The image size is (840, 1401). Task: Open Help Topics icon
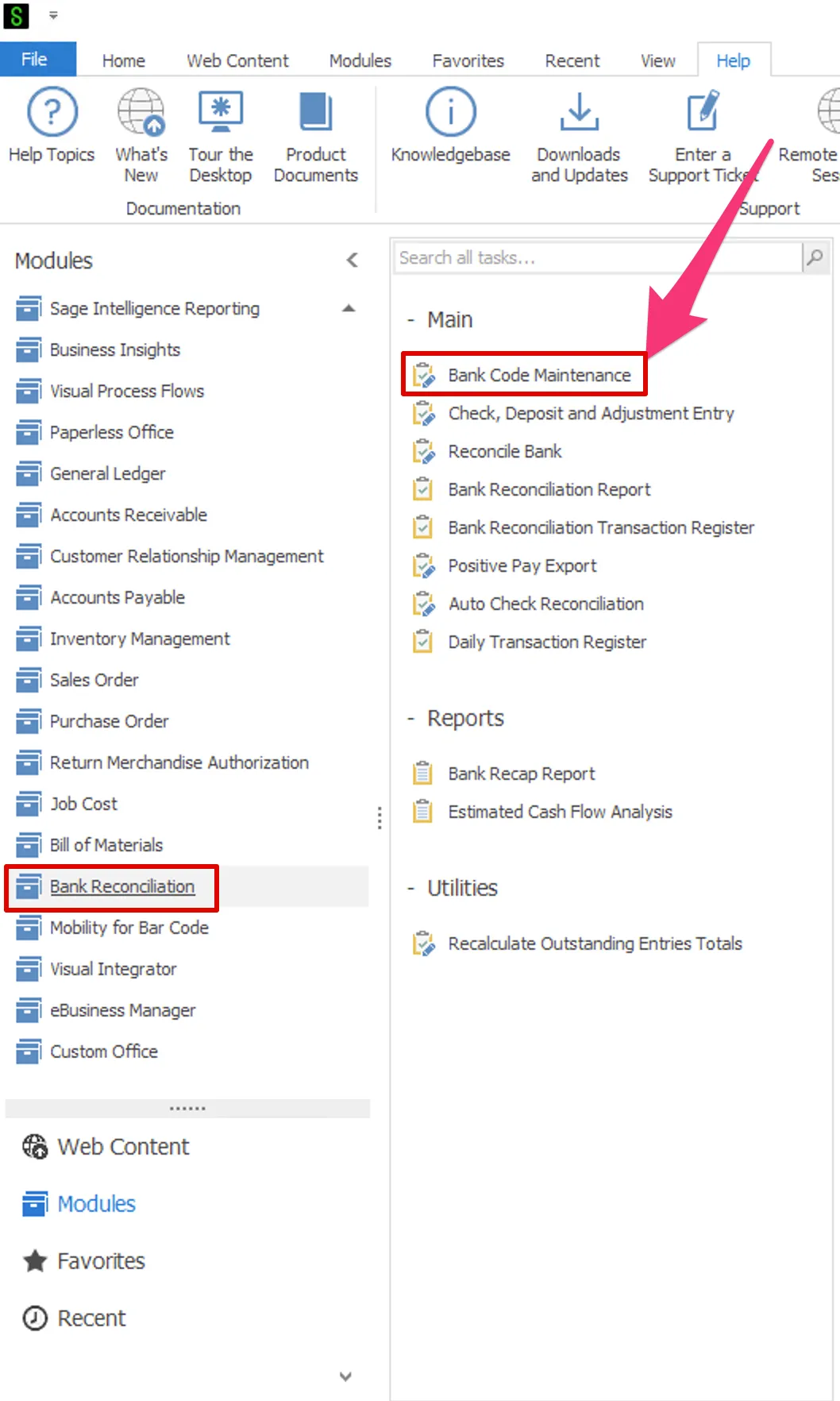coord(52,112)
